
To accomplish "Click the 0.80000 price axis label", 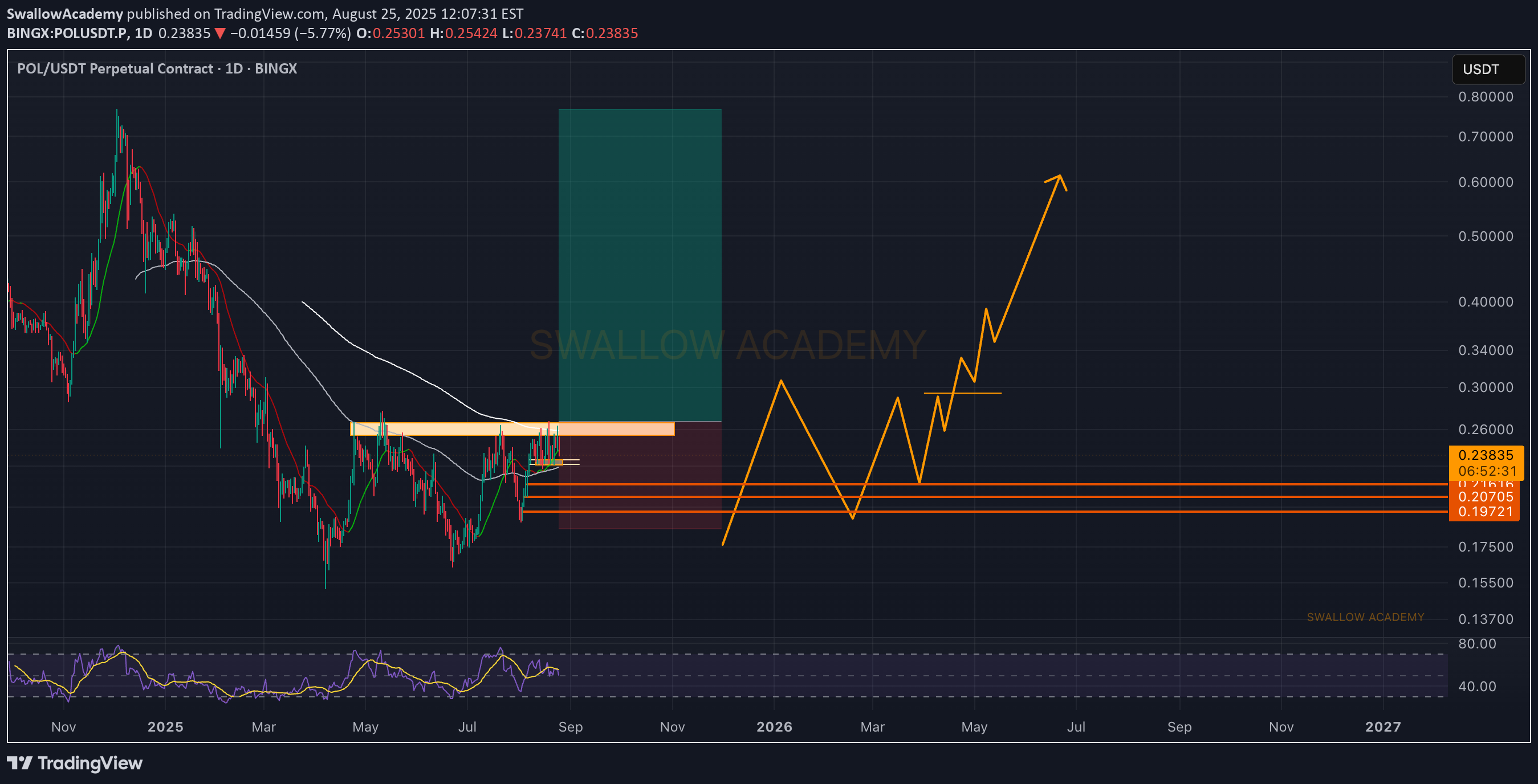I will [1486, 97].
